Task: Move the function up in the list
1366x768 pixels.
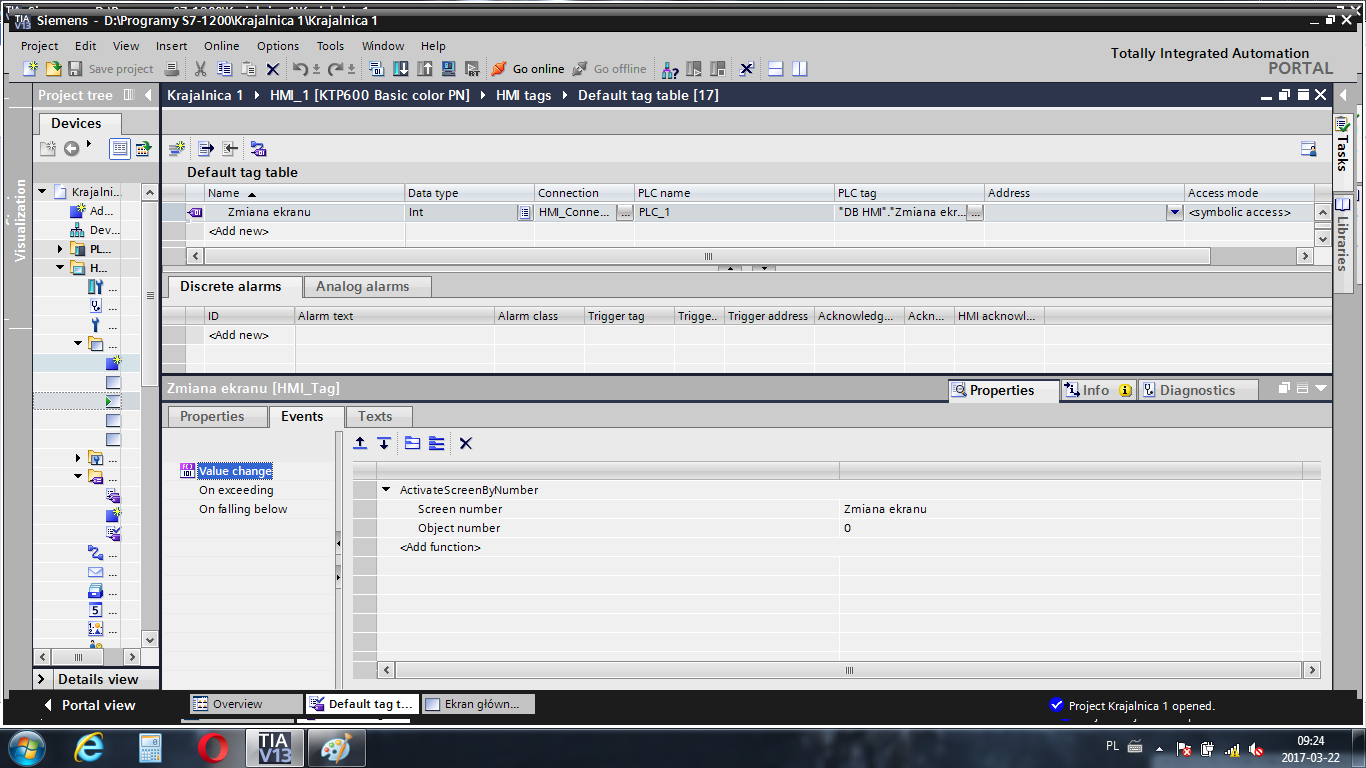Action: pyautogui.click(x=361, y=443)
